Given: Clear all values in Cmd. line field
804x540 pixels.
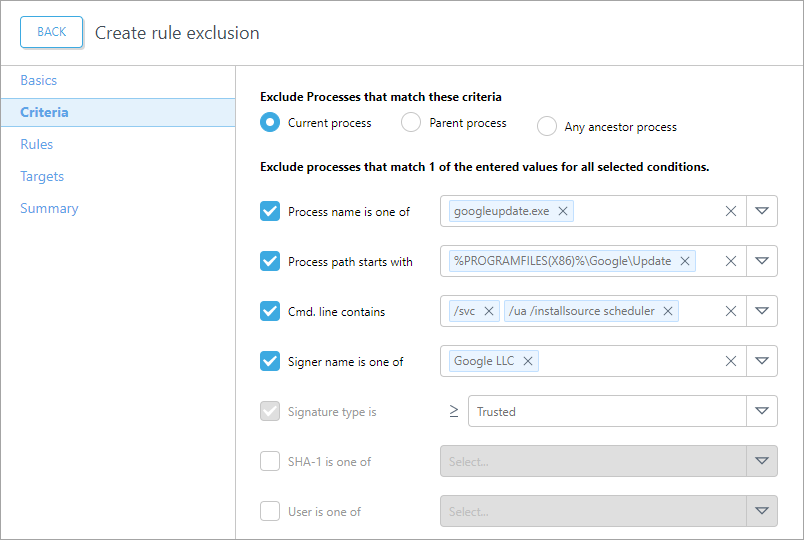Looking at the screenshot, I should point(730,311).
